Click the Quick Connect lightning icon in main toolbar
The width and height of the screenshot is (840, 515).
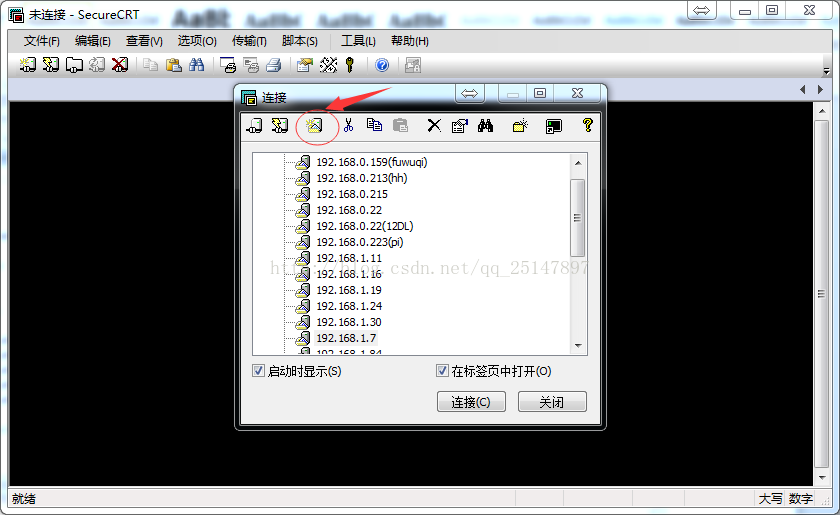click(x=51, y=65)
